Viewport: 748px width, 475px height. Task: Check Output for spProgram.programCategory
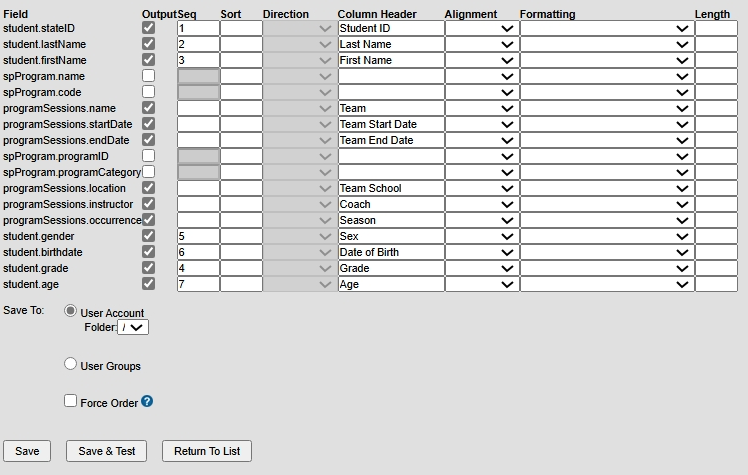tap(148, 172)
